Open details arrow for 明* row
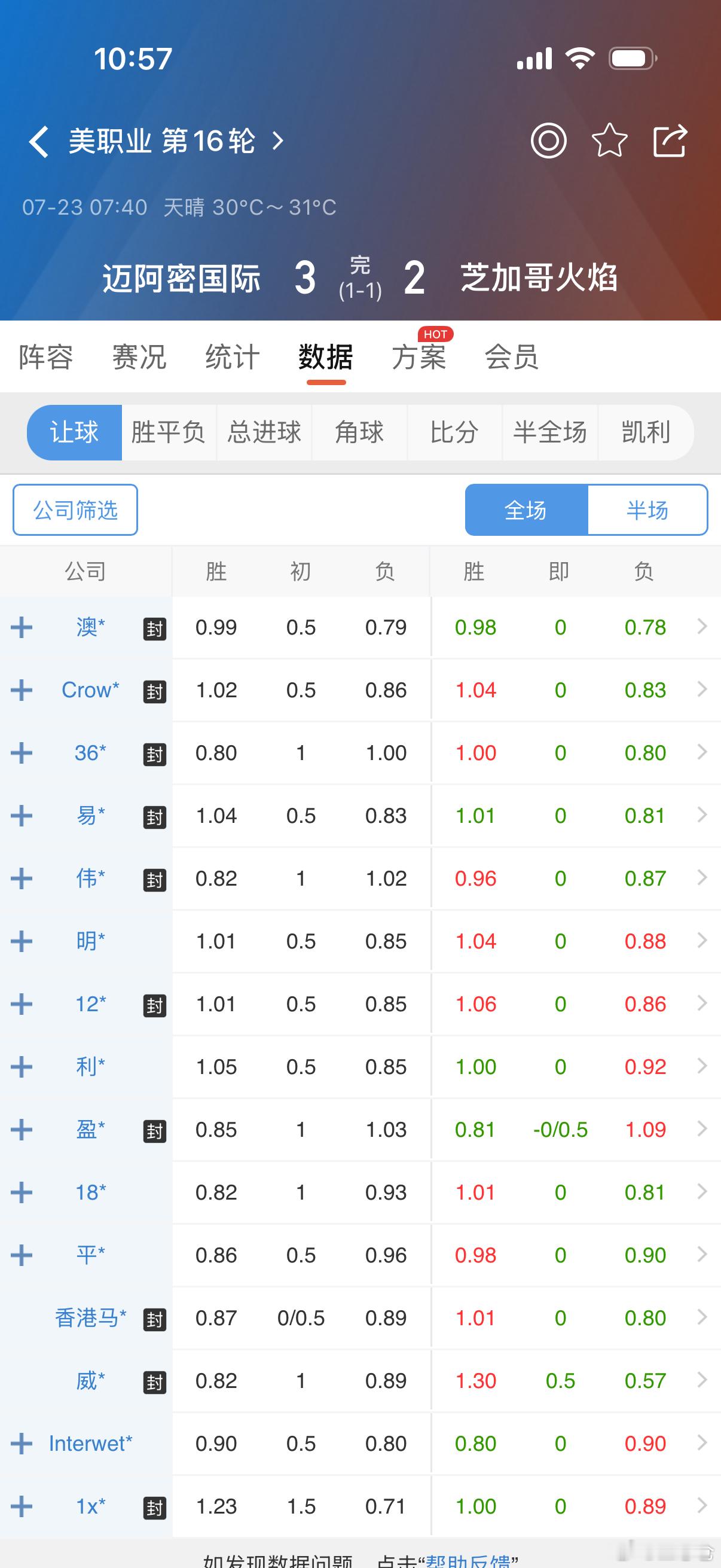Viewport: 721px width, 1568px height. pyautogui.click(x=702, y=940)
